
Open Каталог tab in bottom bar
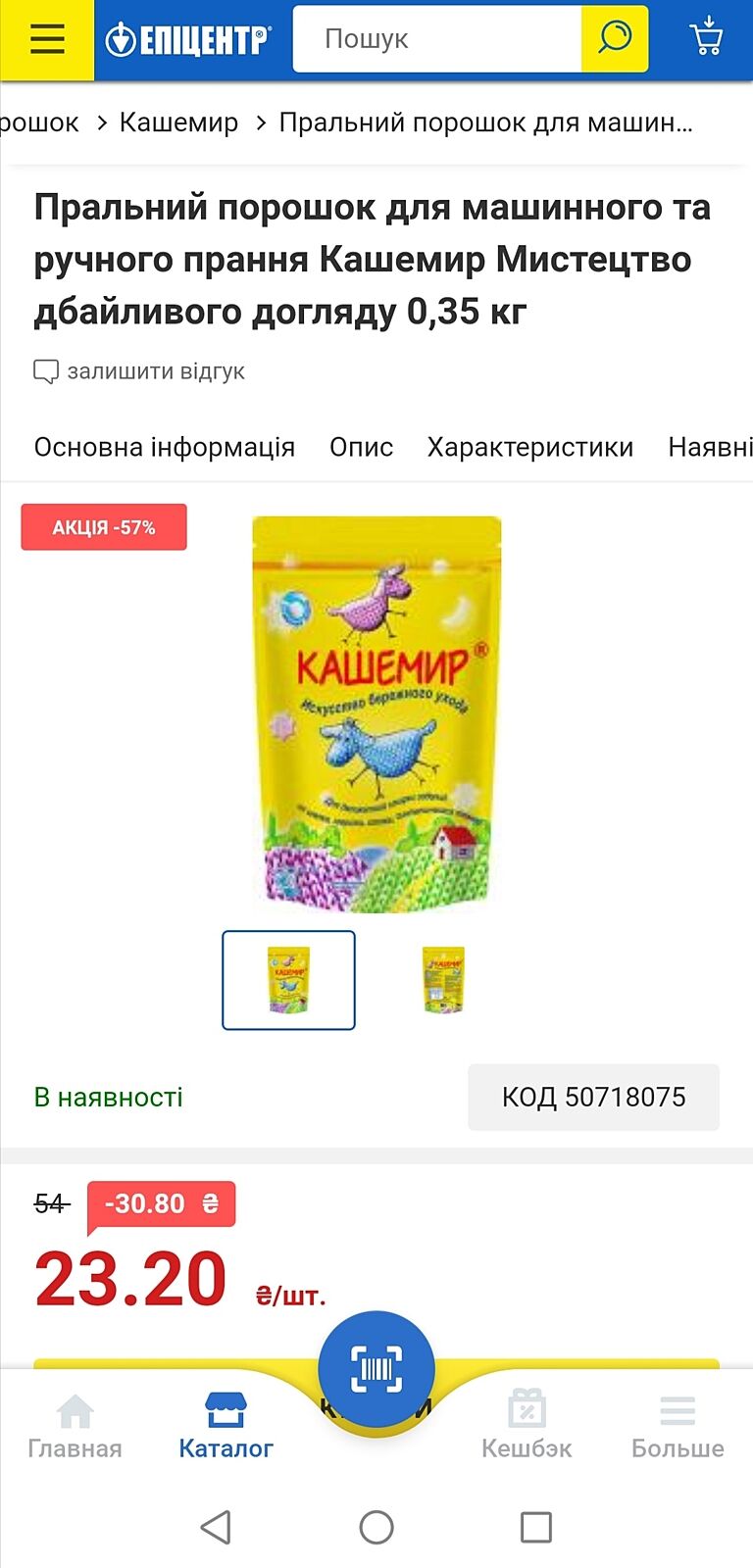(226, 1426)
